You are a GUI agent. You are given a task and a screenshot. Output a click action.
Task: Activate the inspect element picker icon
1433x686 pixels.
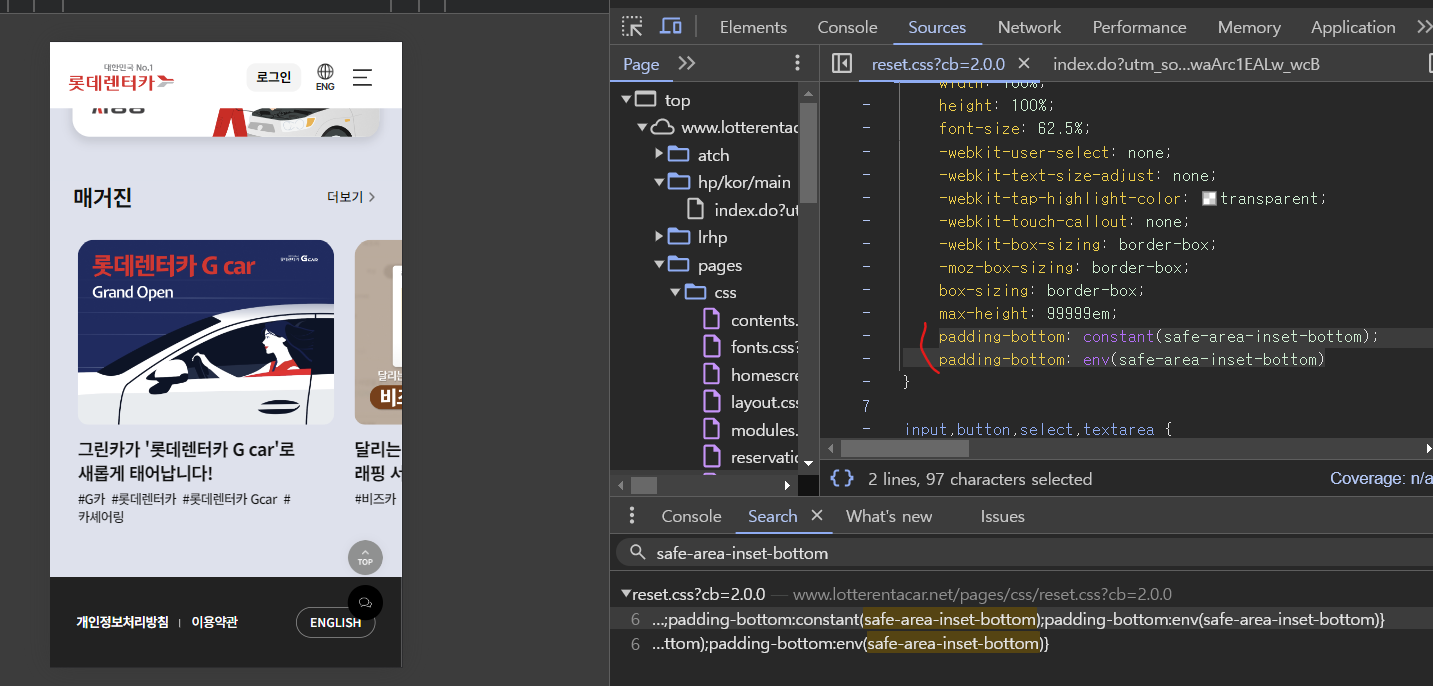click(632, 27)
